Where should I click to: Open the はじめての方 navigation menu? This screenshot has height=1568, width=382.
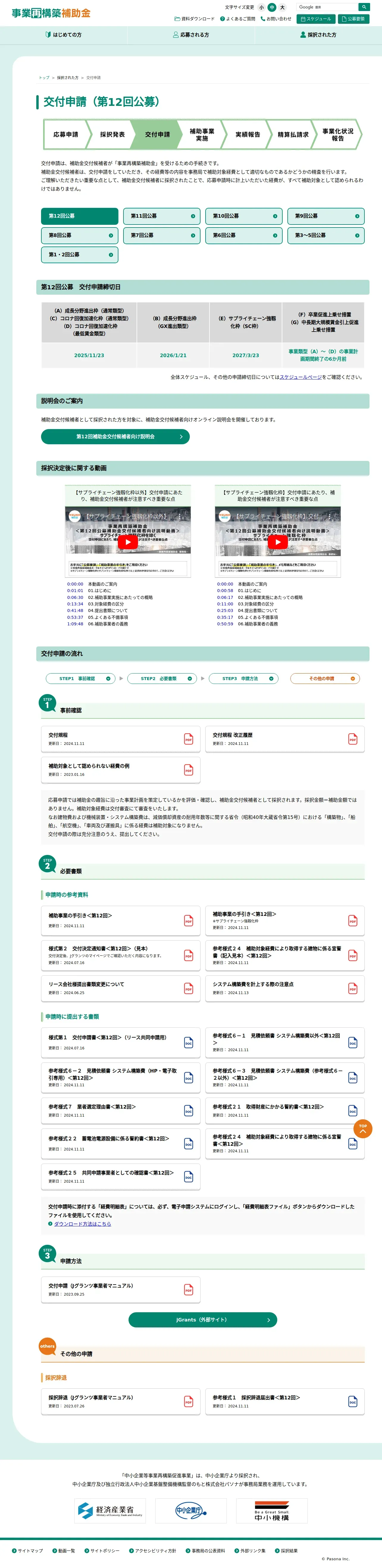click(x=63, y=35)
